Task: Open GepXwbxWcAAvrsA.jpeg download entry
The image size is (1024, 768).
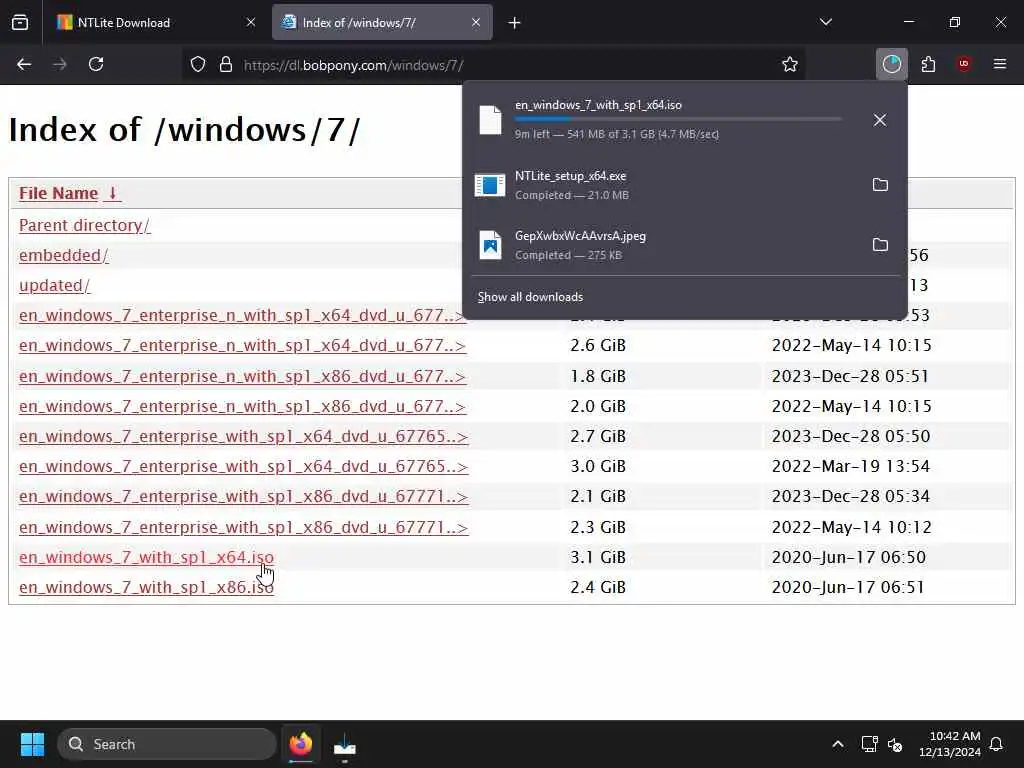Action: click(x=666, y=245)
